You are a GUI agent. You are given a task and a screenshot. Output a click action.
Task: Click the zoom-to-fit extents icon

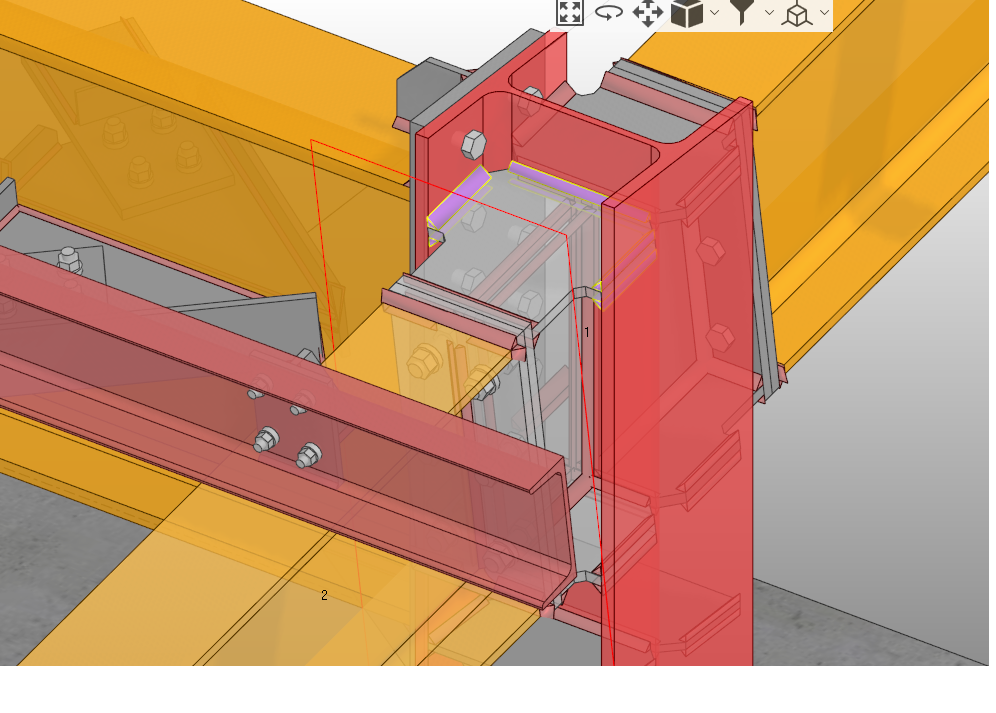[570, 13]
